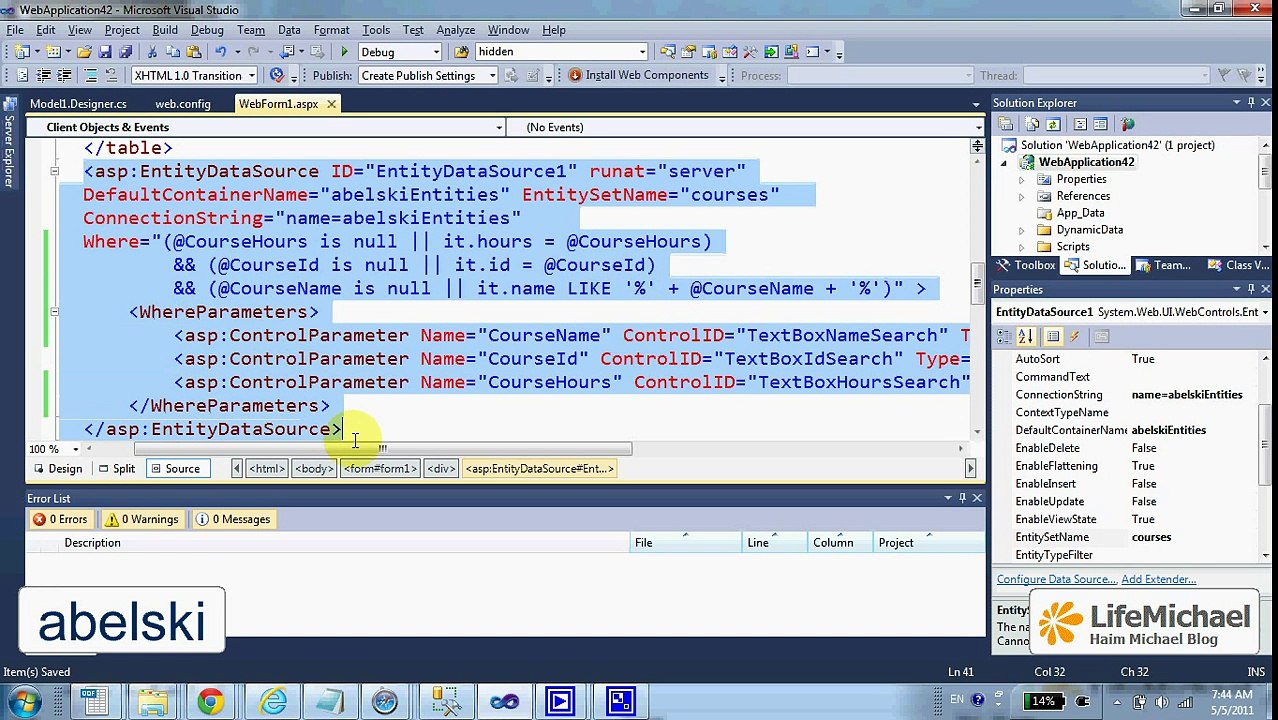This screenshot has width=1278, height=720.
Task: Switch to the web.config tab
Action: [183, 104]
